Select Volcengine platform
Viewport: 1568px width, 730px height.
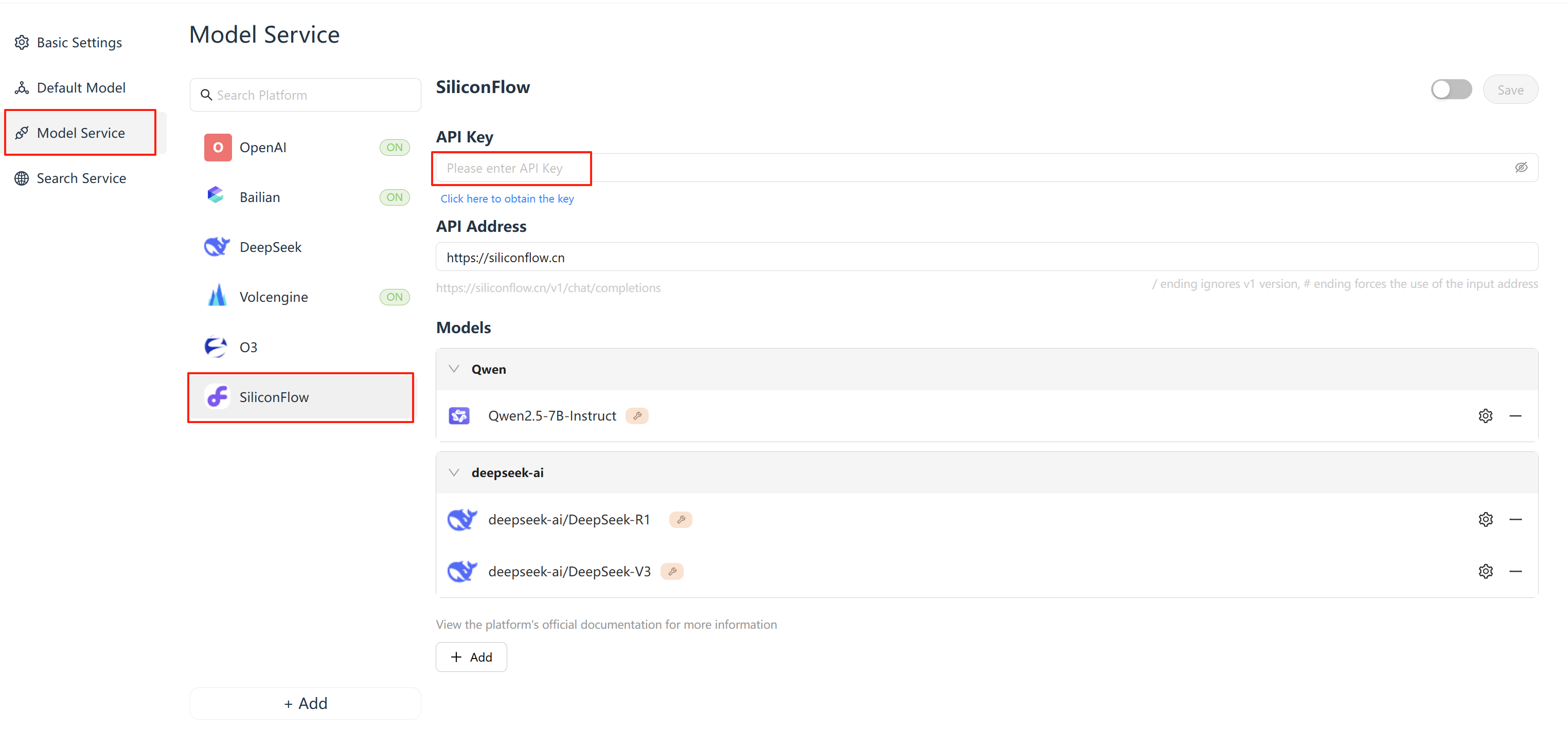[x=305, y=297]
